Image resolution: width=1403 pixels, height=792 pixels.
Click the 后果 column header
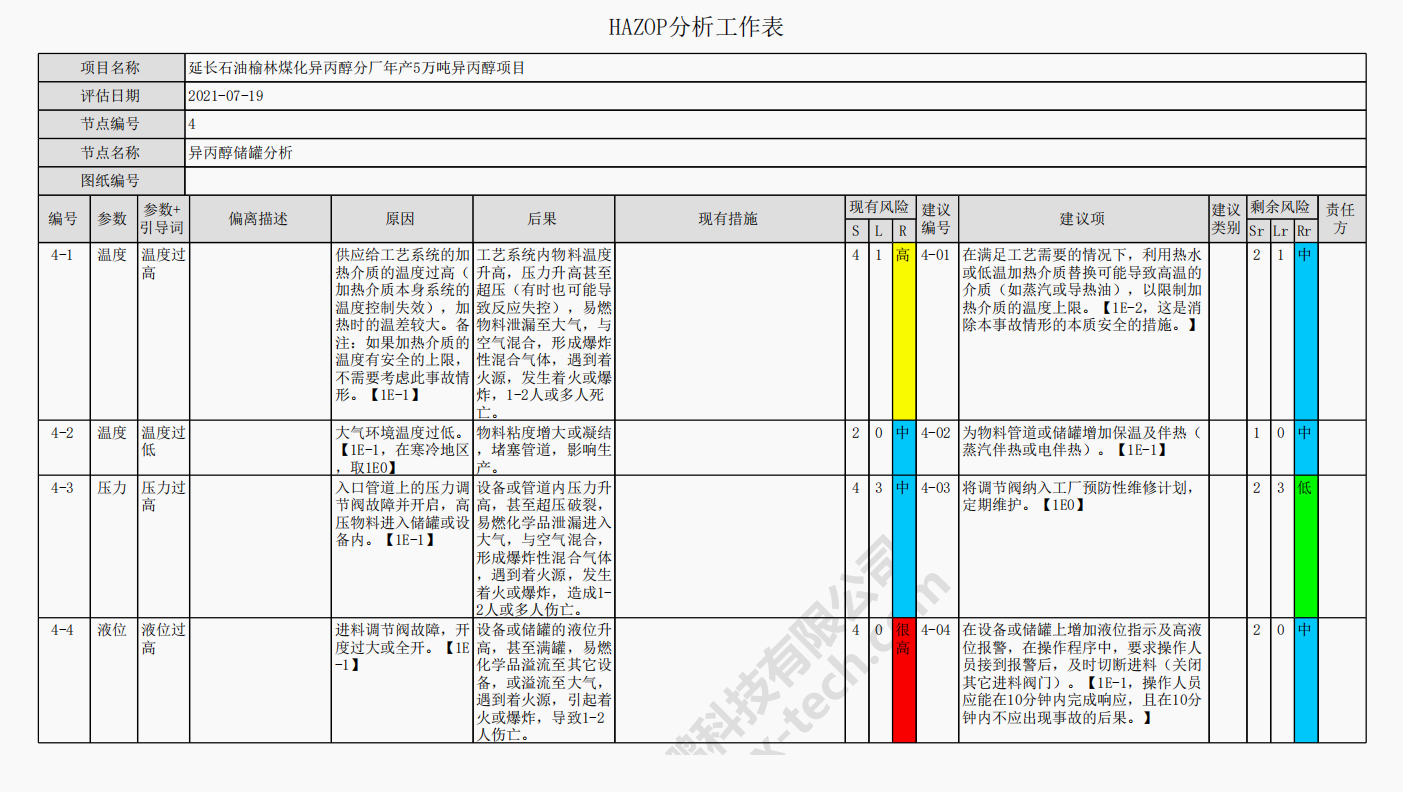click(544, 219)
